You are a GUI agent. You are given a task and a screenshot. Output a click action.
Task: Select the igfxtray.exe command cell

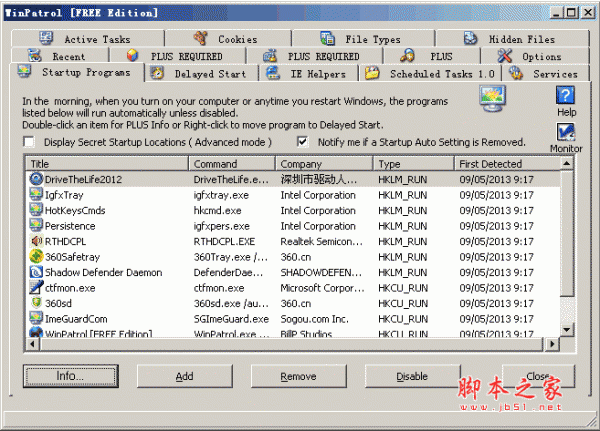click(221, 195)
